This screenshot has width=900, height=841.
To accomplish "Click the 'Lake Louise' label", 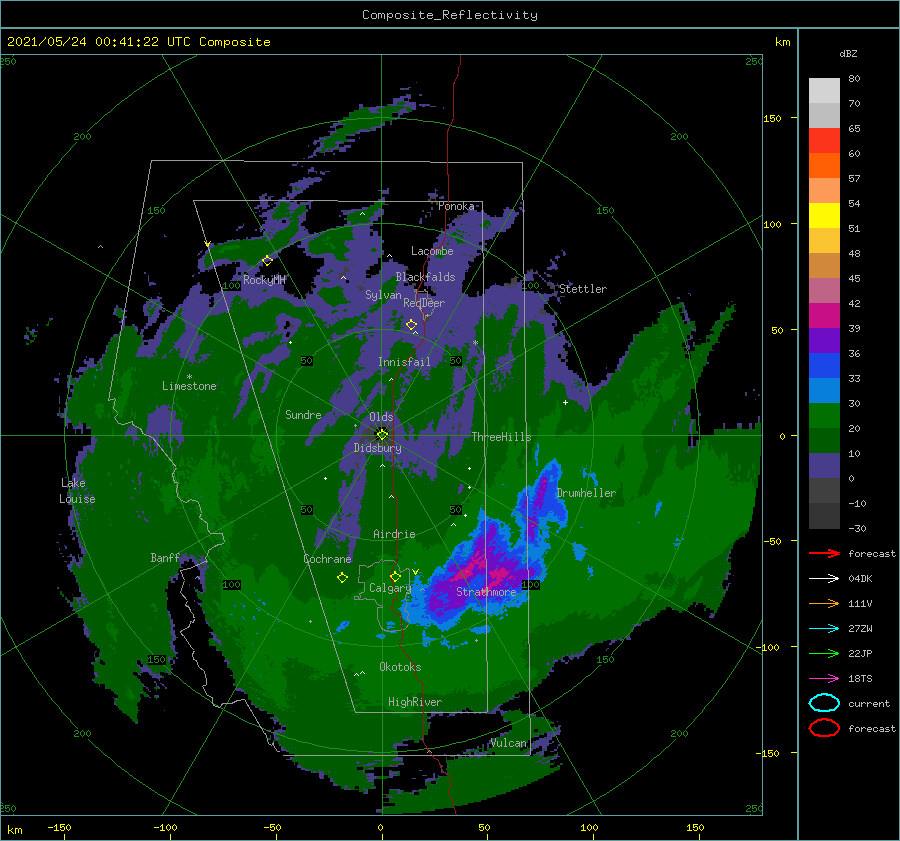I will [x=77, y=491].
